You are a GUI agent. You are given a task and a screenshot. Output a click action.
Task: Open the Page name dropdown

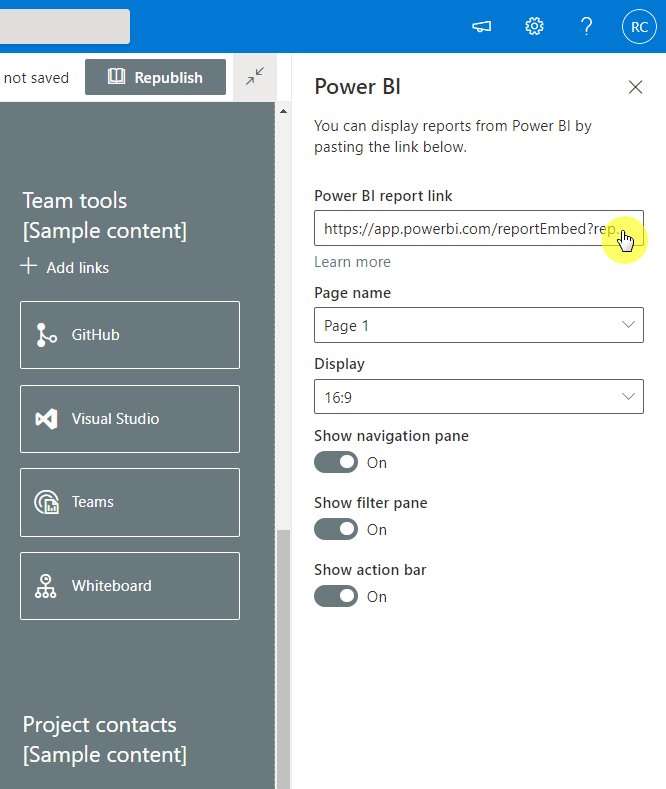tap(479, 325)
